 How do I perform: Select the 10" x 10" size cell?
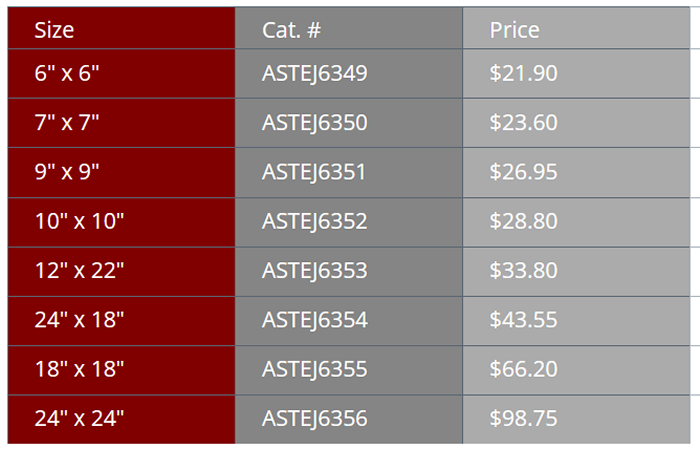pos(79,221)
